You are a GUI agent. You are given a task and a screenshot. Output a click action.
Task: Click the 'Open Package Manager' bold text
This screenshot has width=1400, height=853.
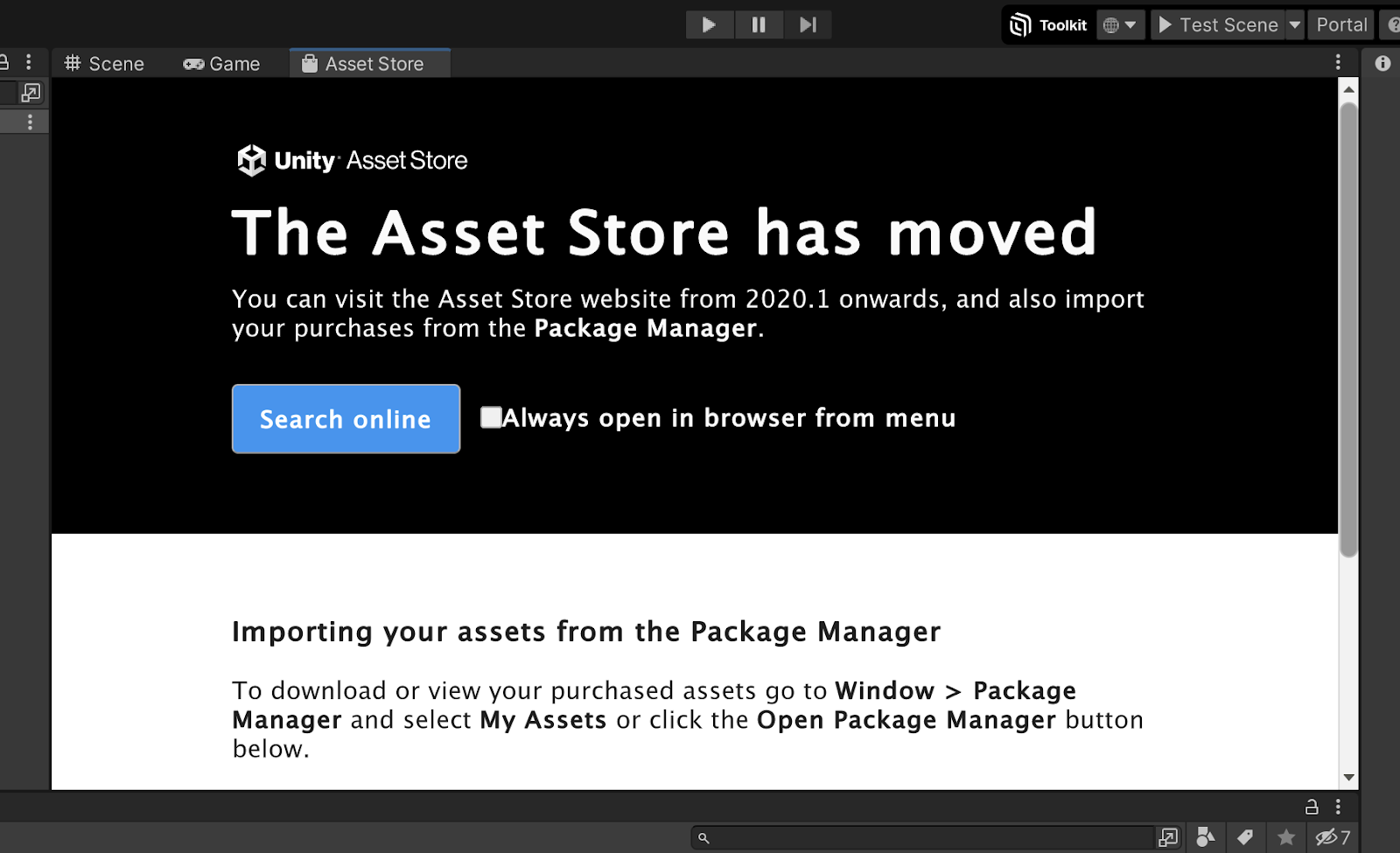point(906,720)
